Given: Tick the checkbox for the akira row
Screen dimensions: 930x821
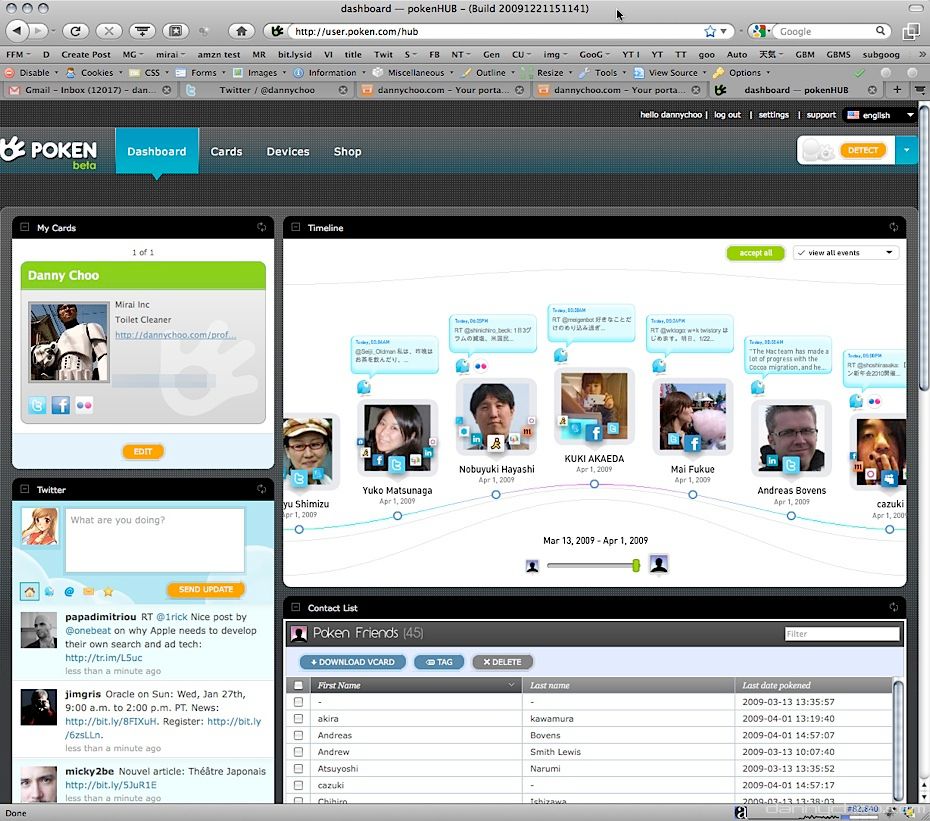Looking at the screenshot, I should pyautogui.click(x=298, y=718).
